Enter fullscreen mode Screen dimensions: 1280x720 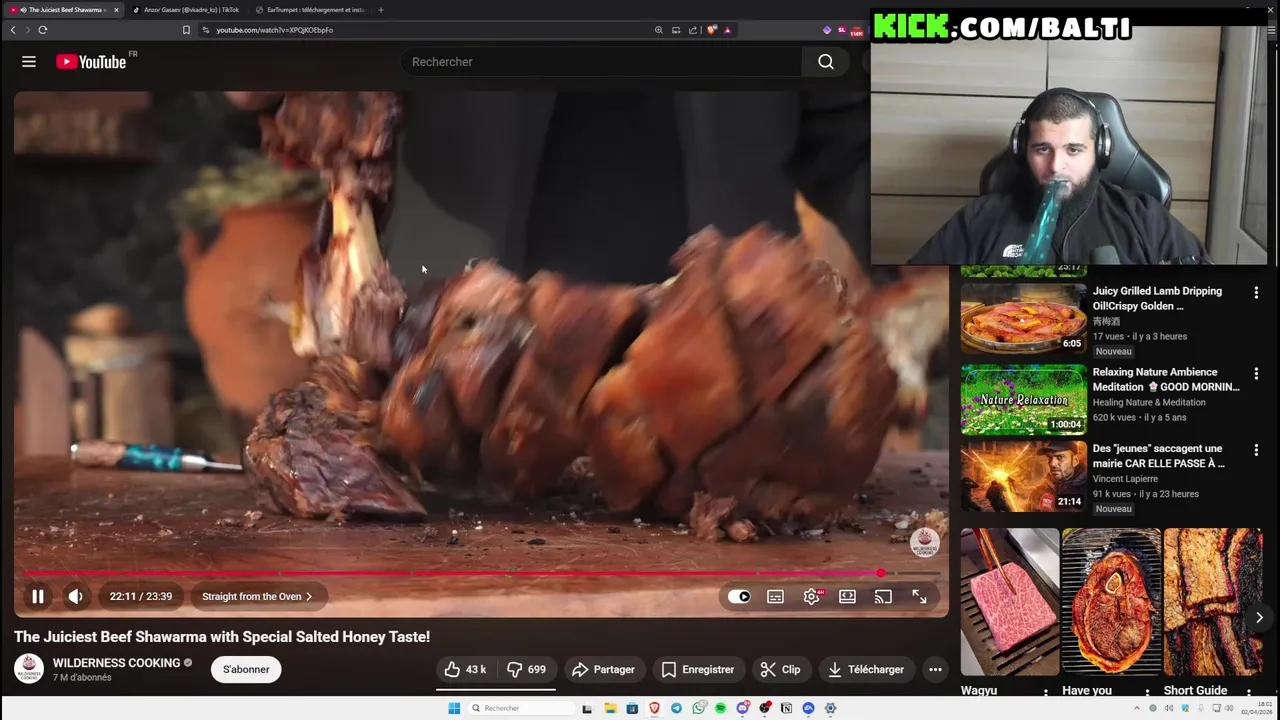pos(919,596)
